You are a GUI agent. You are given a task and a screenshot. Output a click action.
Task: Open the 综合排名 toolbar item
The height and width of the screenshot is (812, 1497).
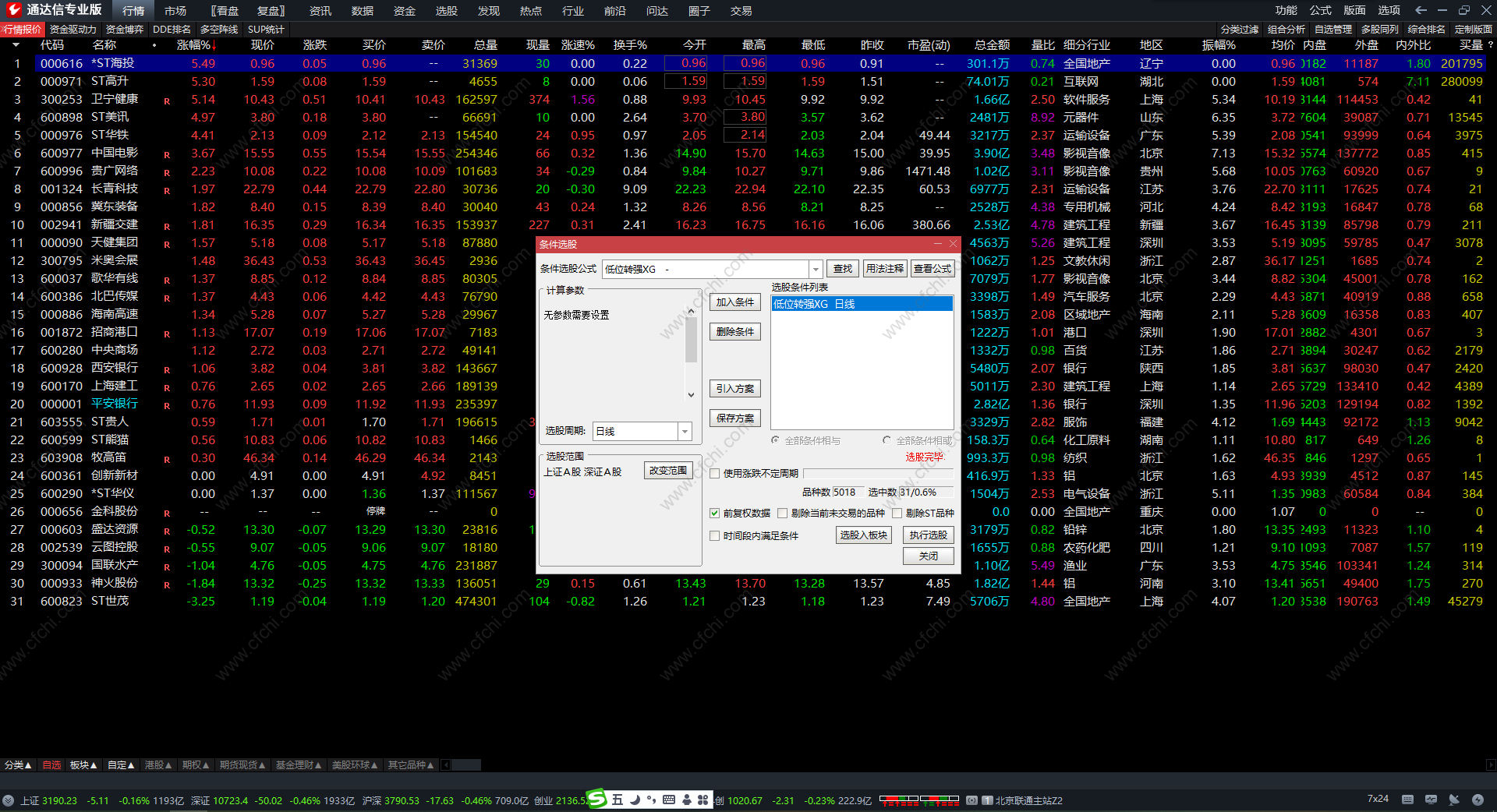[x=1427, y=30]
